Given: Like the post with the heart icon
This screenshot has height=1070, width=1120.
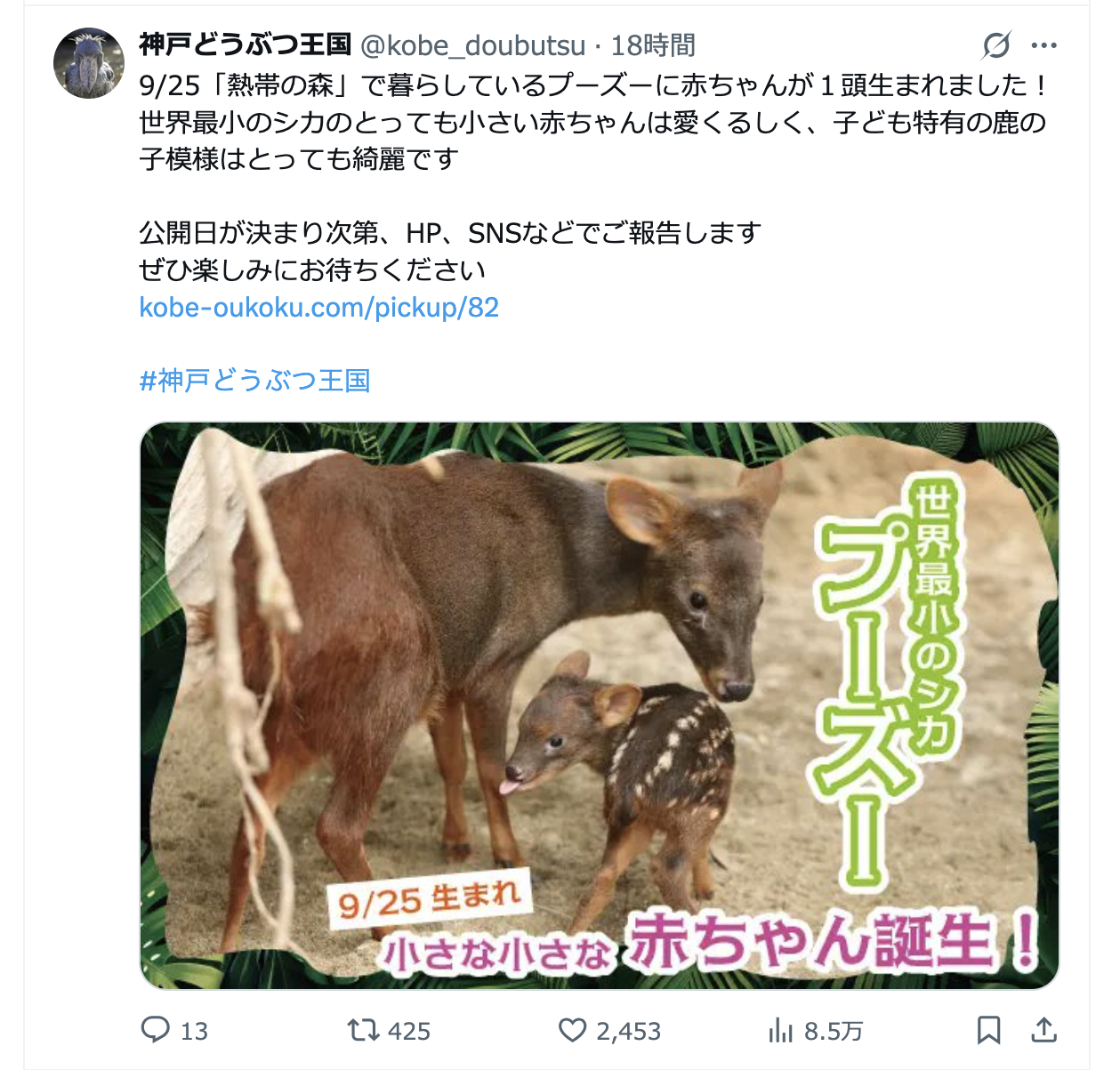Looking at the screenshot, I should pyautogui.click(x=572, y=1030).
